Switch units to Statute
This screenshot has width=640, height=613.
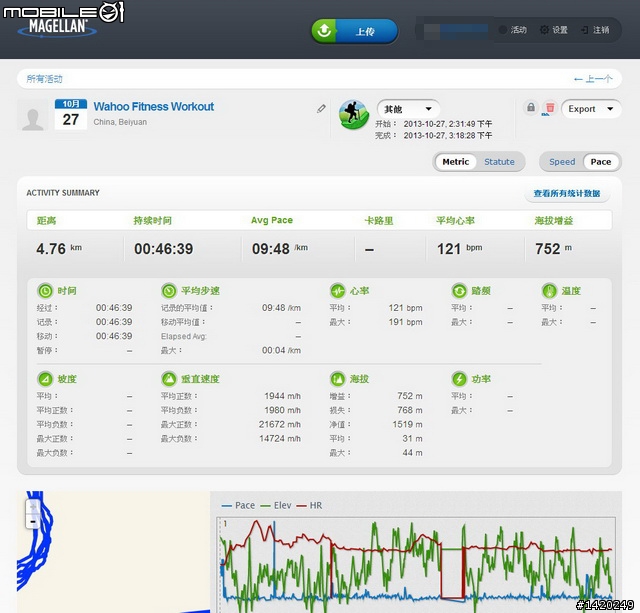point(499,162)
